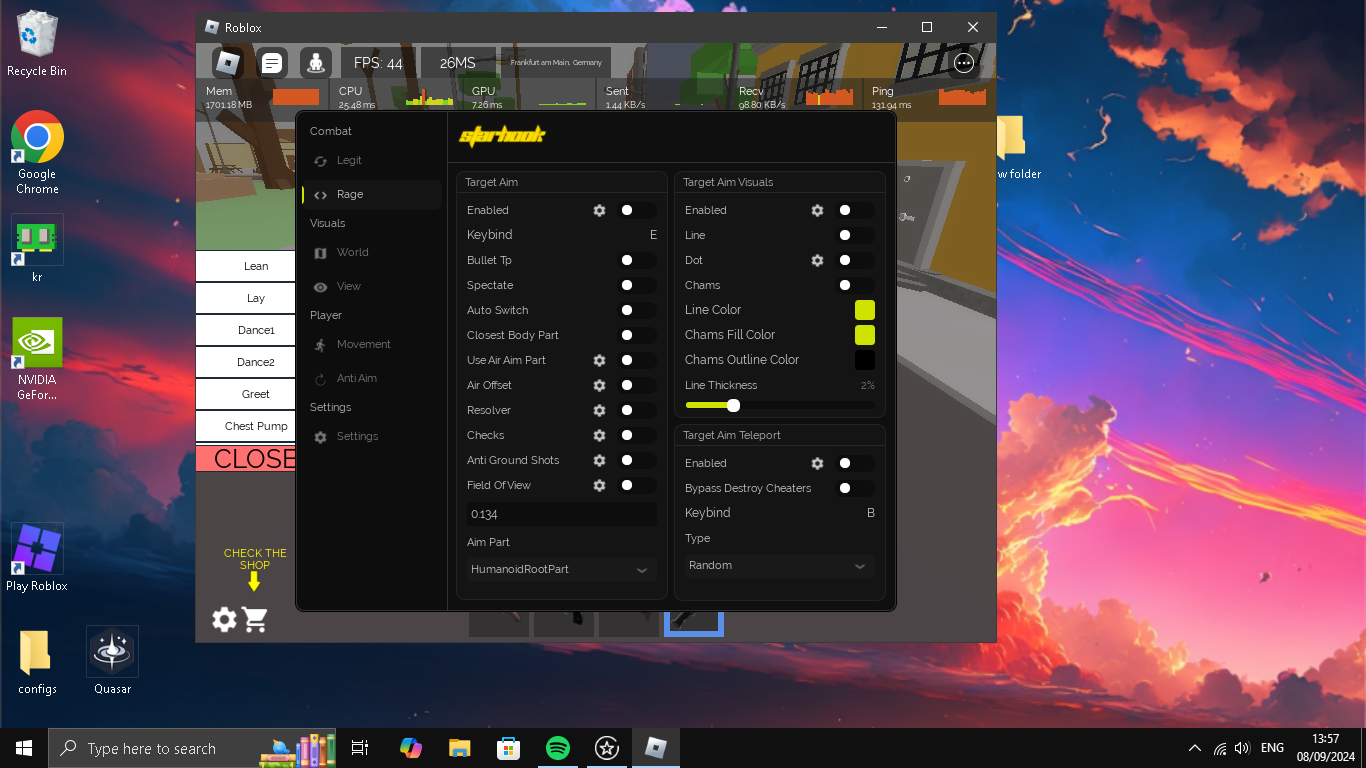This screenshot has width=1366, height=768.
Task: Open the View visuals tab
Action: pyautogui.click(x=371, y=286)
